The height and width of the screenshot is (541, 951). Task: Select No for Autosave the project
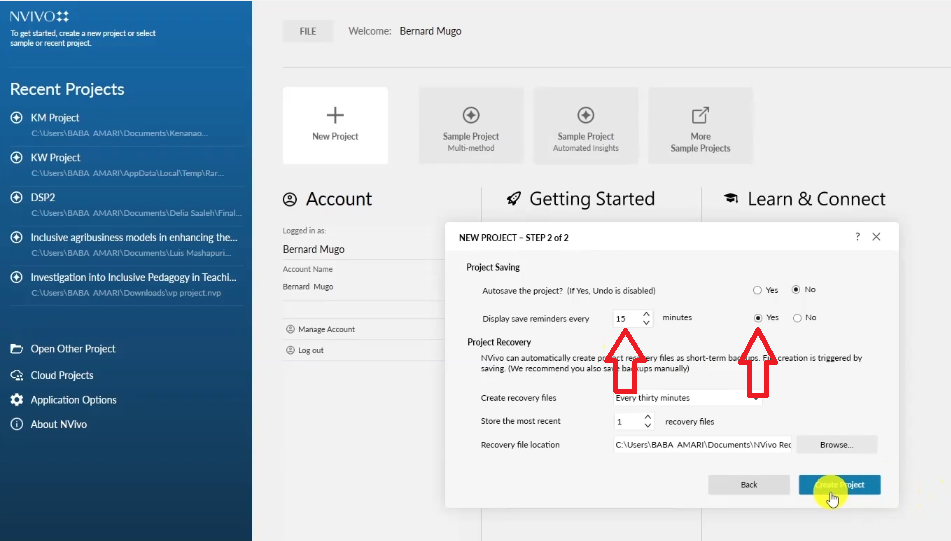797,290
